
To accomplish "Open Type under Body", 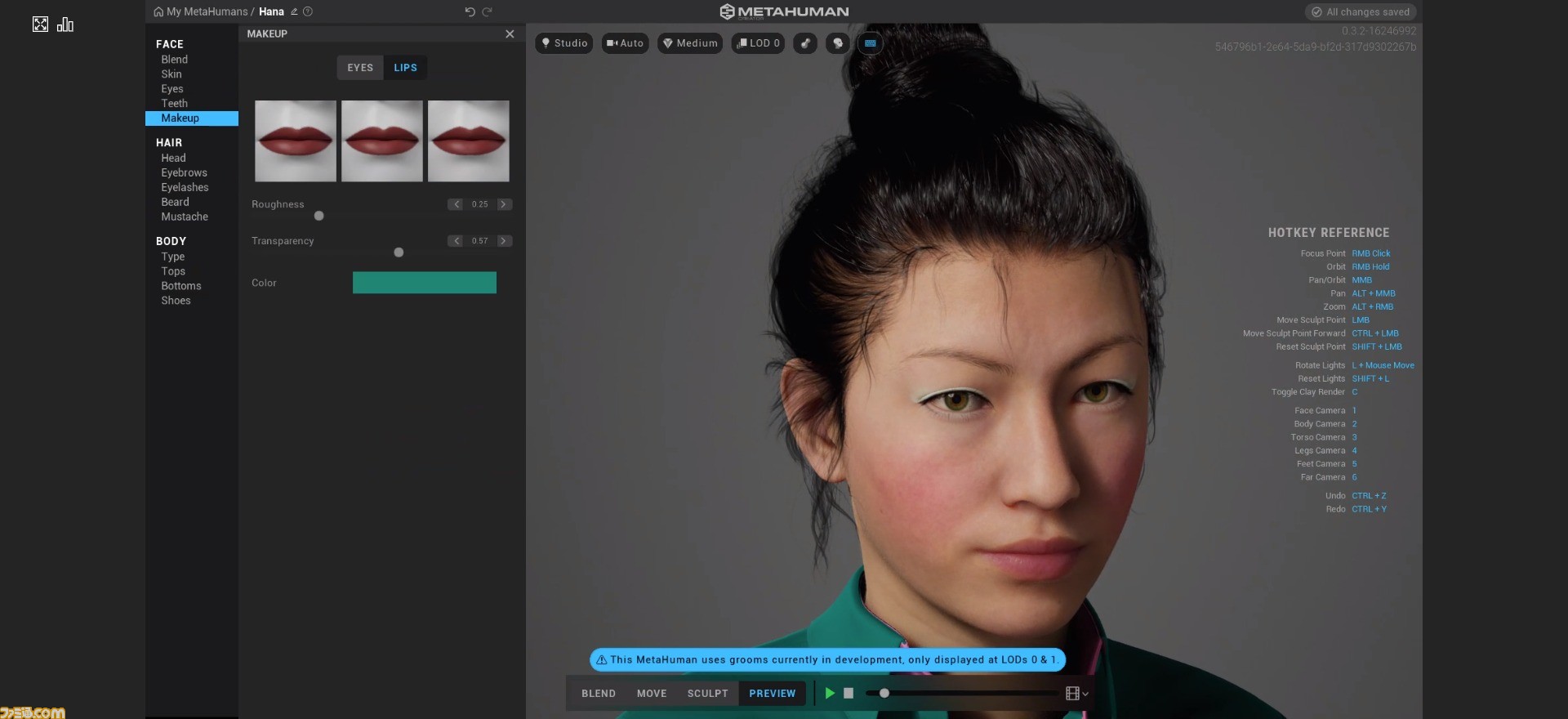I will click(173, 257).
